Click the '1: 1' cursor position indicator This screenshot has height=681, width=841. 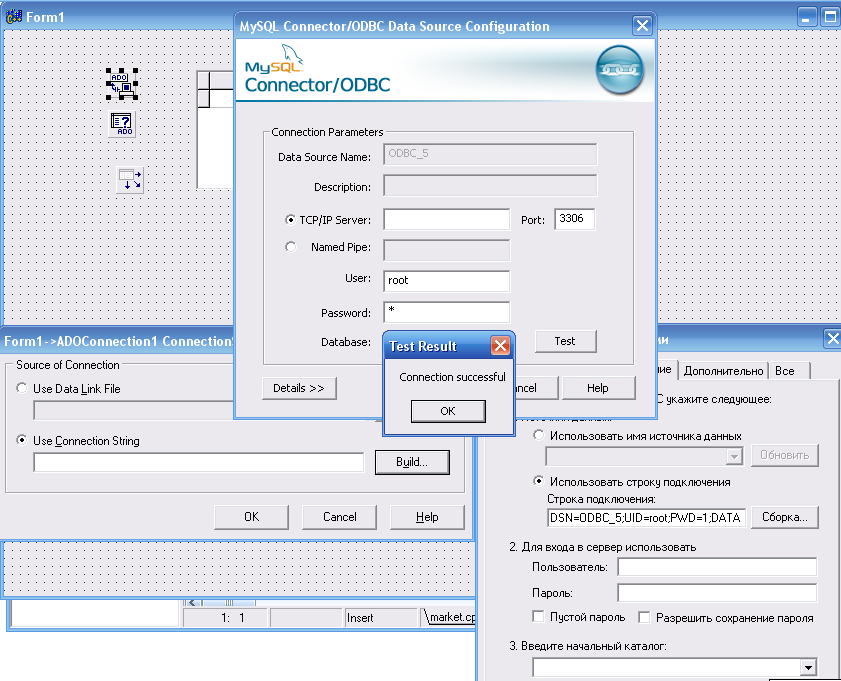click(225, 618)
